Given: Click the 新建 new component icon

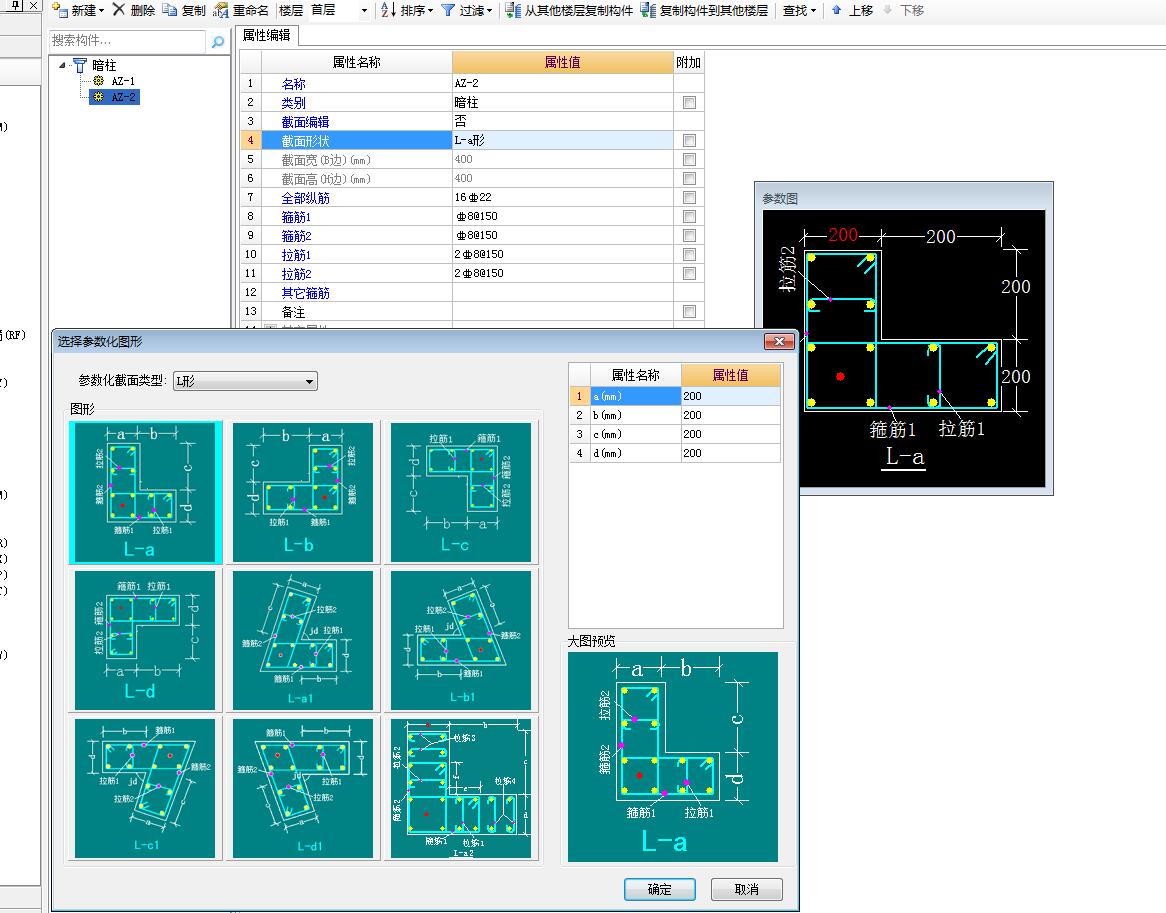Looking at the screenshot, I should [x=59, y=10].
